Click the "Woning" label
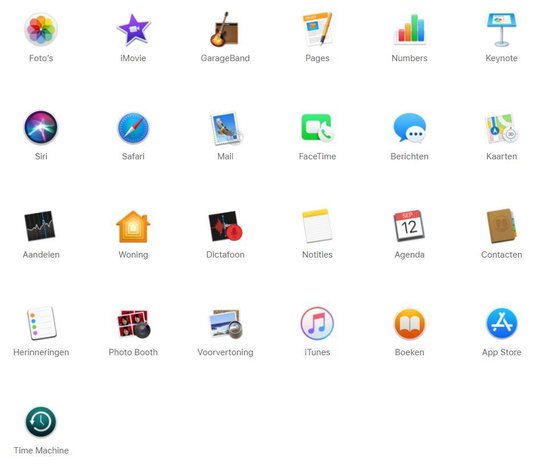550x466 pixels. [x=133, y=255]
